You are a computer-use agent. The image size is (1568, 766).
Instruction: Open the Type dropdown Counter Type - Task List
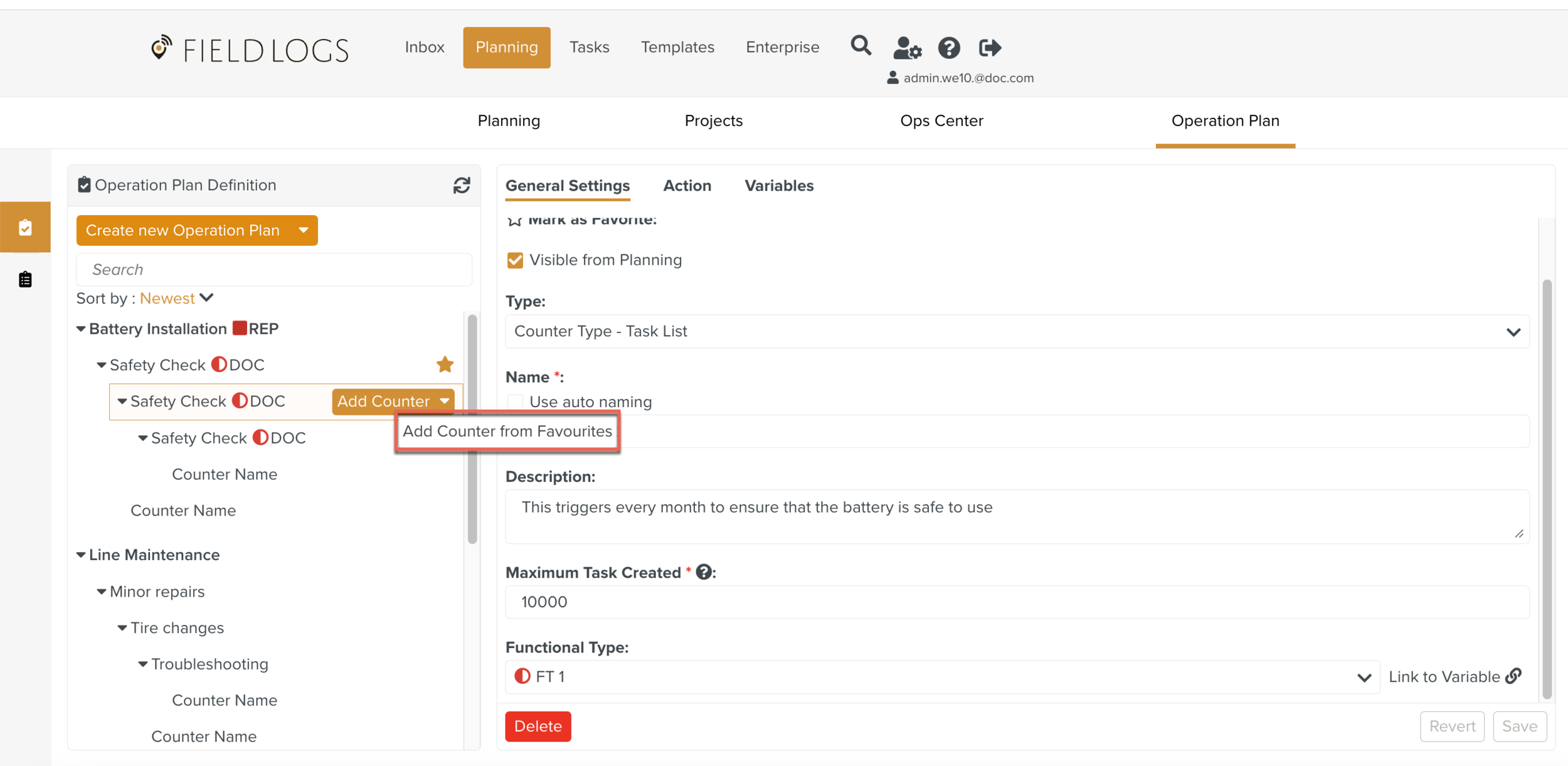[1017, 331]
